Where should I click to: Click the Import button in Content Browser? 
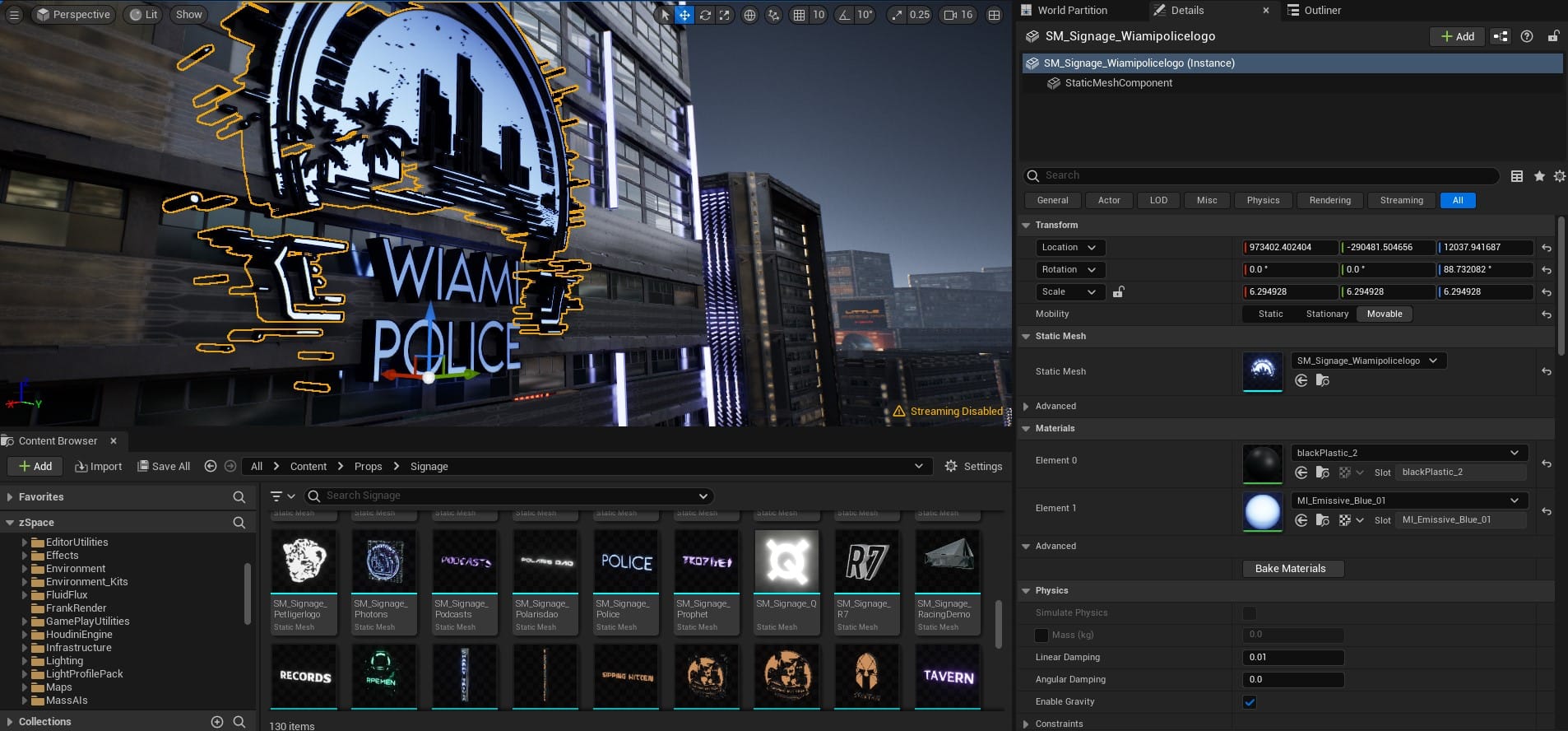click(99, 467)
